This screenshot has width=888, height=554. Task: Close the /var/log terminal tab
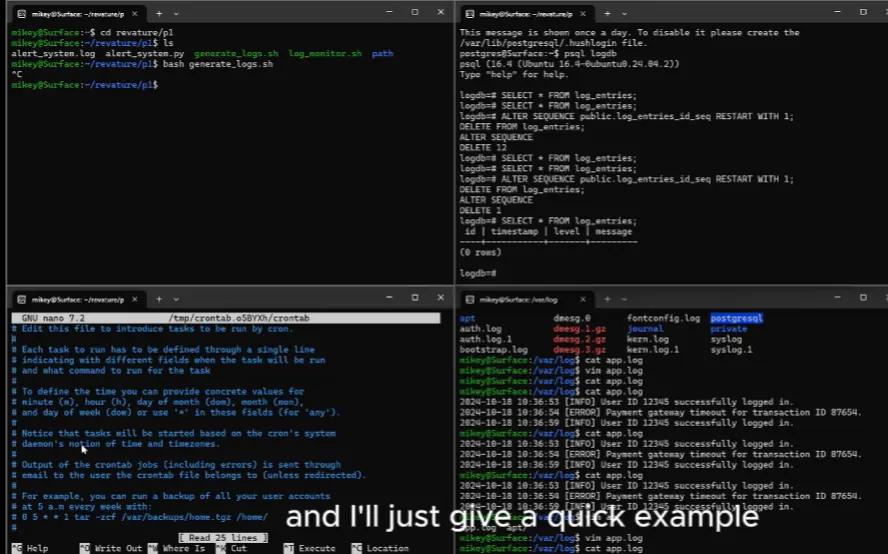point(583,299)
